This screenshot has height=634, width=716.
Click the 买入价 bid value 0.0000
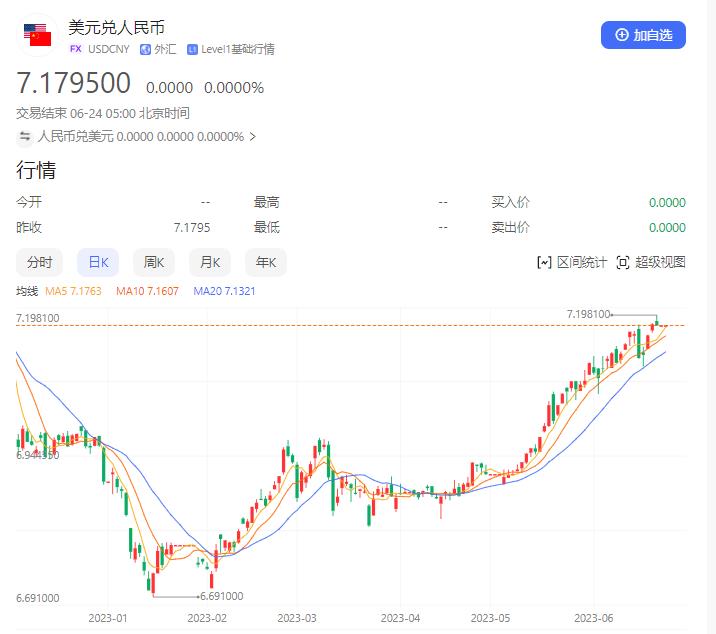[x=667, y=202]
